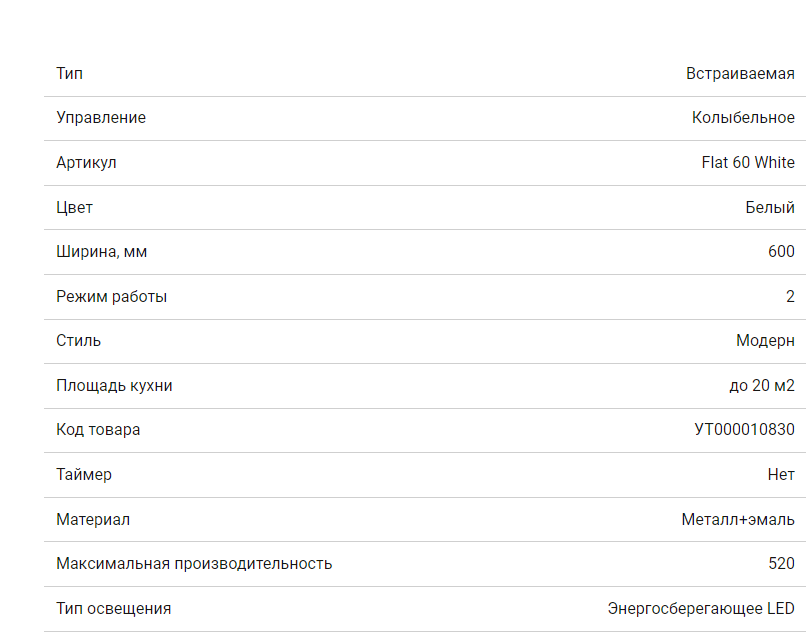The width and height of the screenshot is (810, 632).
Task: Select the 'до 20 м2' value
Action: 762,385
